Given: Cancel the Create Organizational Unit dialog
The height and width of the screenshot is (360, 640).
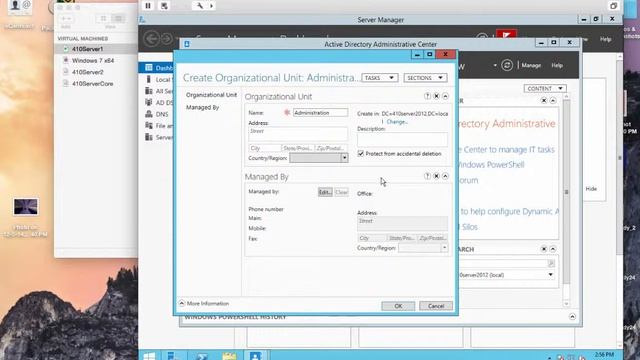Looking at the screenshot, I should point(436,306).
